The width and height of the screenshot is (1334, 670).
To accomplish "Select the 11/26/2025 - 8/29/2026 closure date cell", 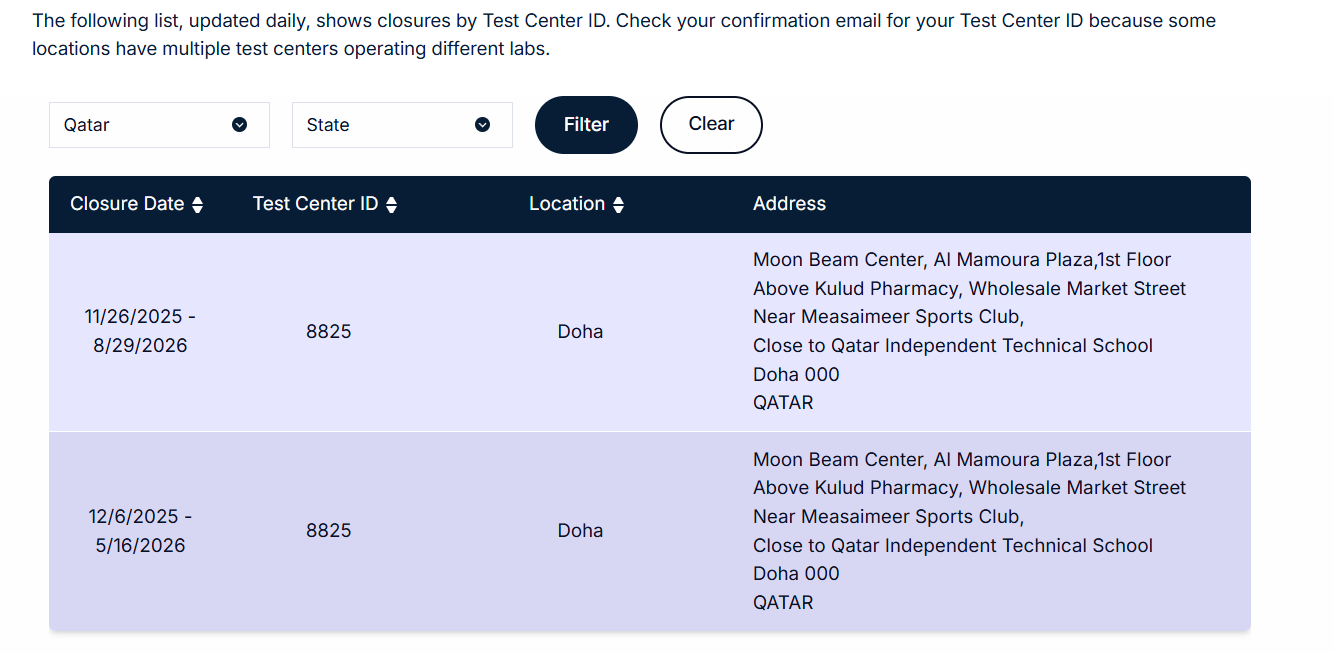I will coord(140,331).
